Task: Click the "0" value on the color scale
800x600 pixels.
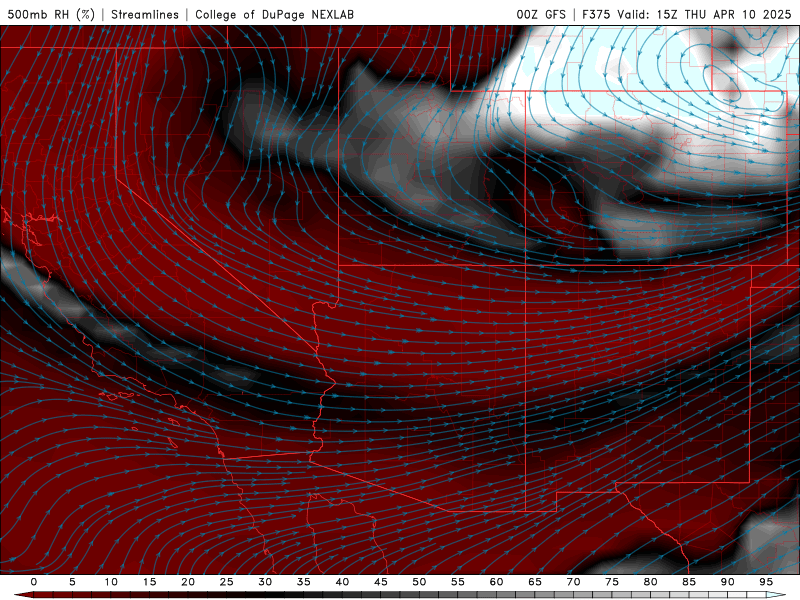Action: (x=34, y=582)
